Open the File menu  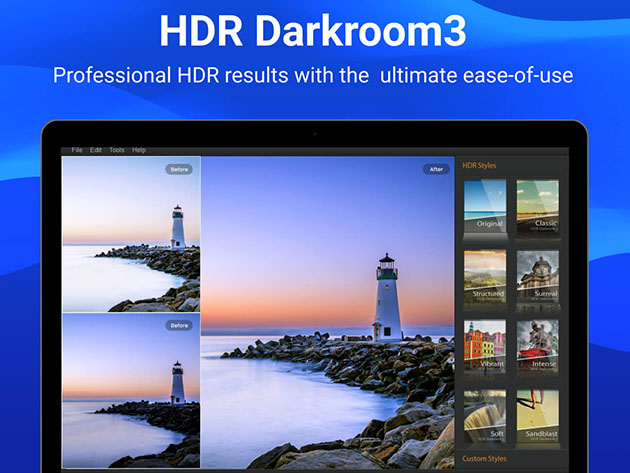(x=77, y=150)
